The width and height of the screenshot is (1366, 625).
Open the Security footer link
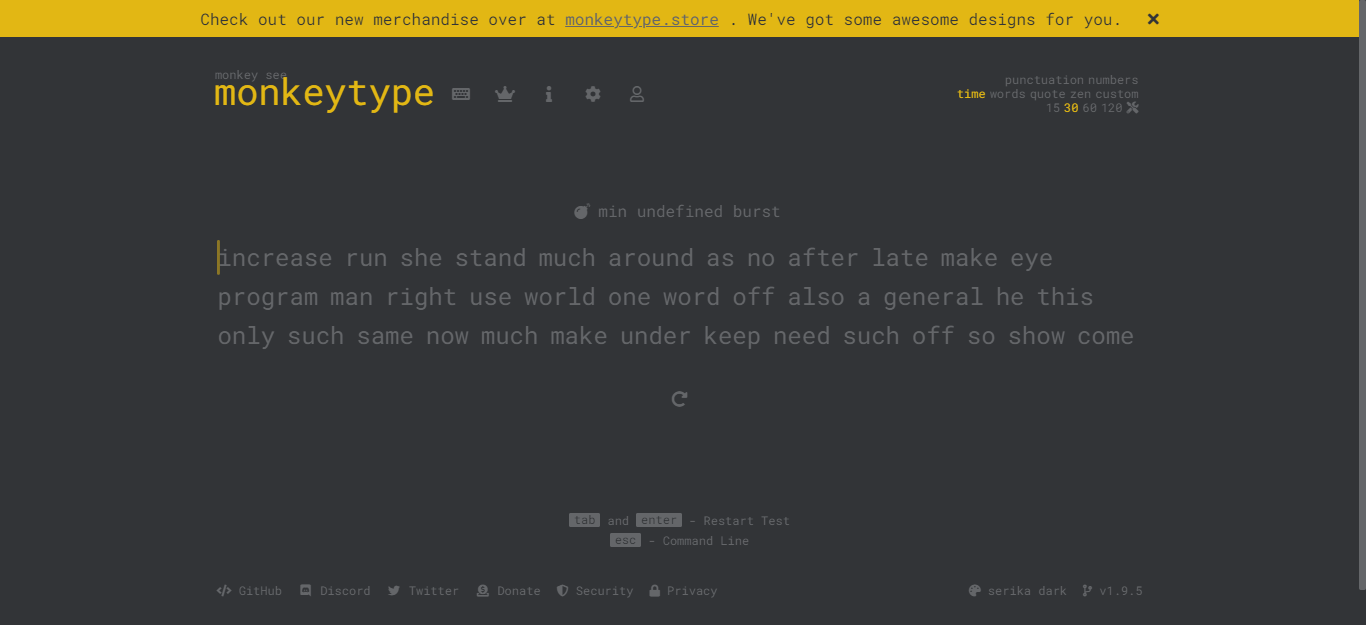click(x=595, y=591)
